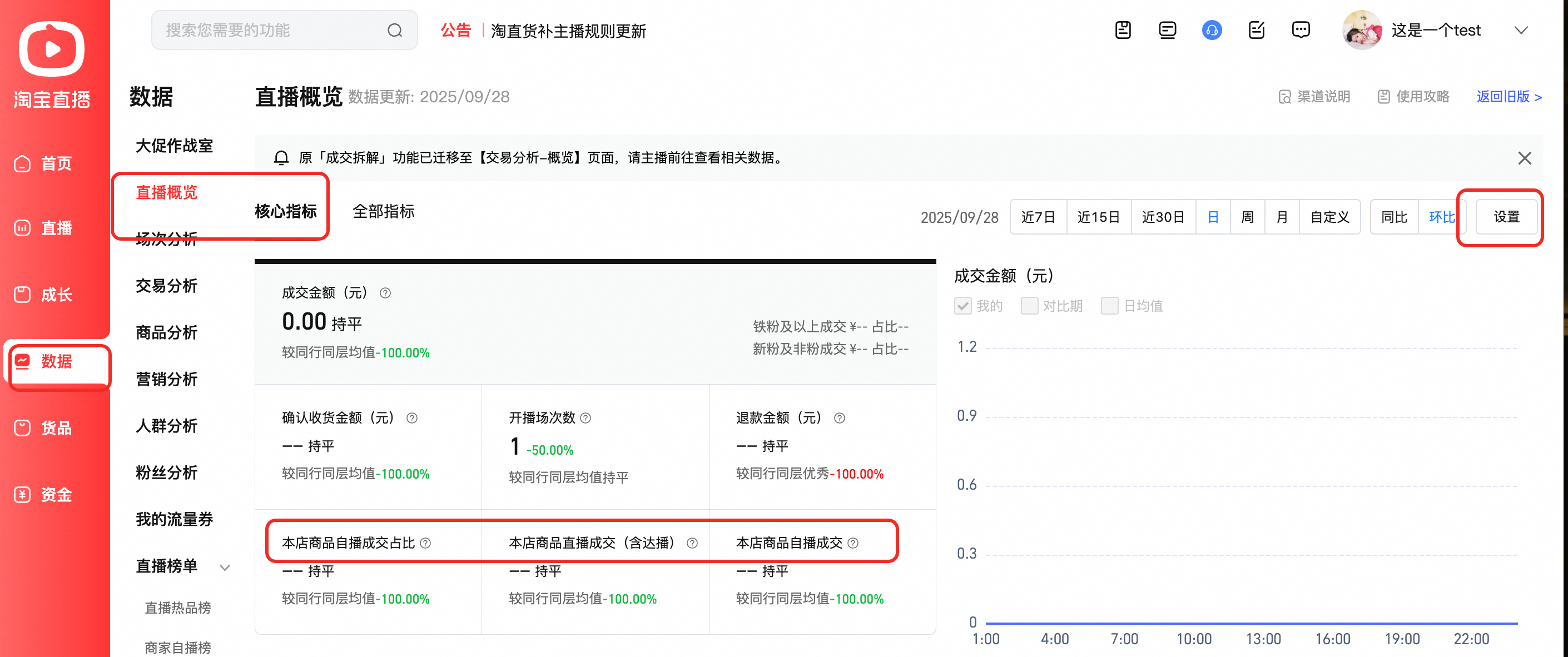Select the 确认收货金额（元） metric card
The width and height of the screenshot is (1568, 657).
click(x=368, y=447)
